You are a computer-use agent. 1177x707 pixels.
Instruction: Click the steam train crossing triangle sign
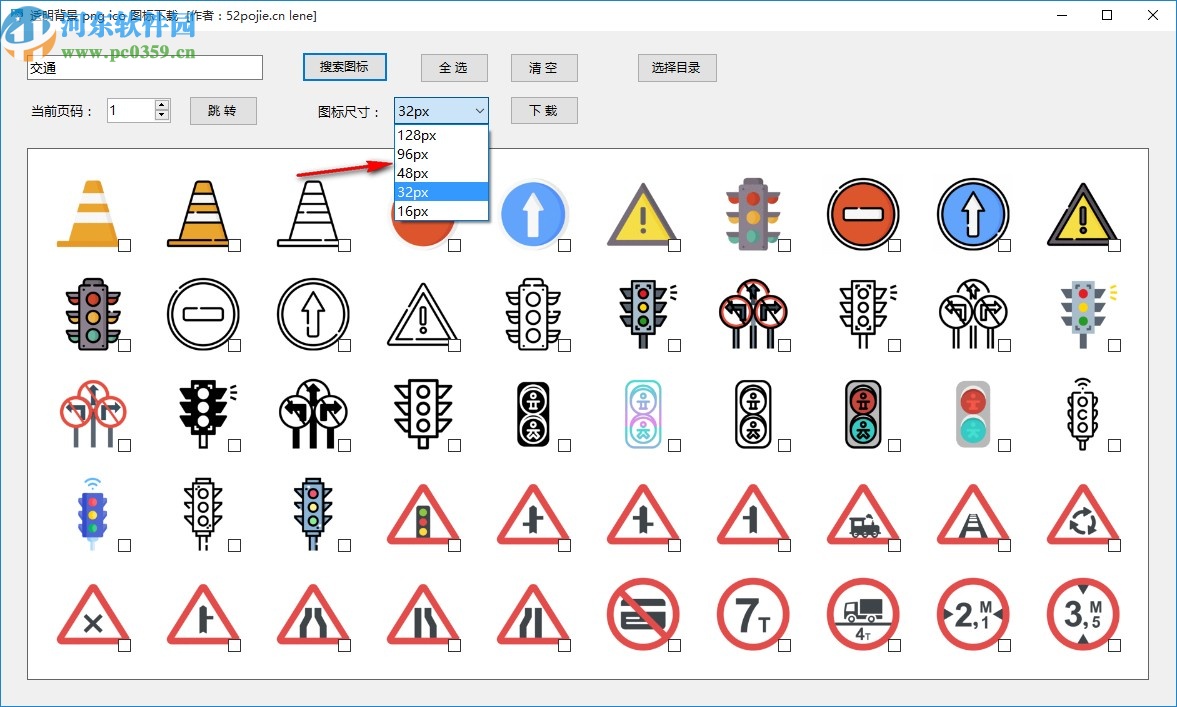[863, 513]
